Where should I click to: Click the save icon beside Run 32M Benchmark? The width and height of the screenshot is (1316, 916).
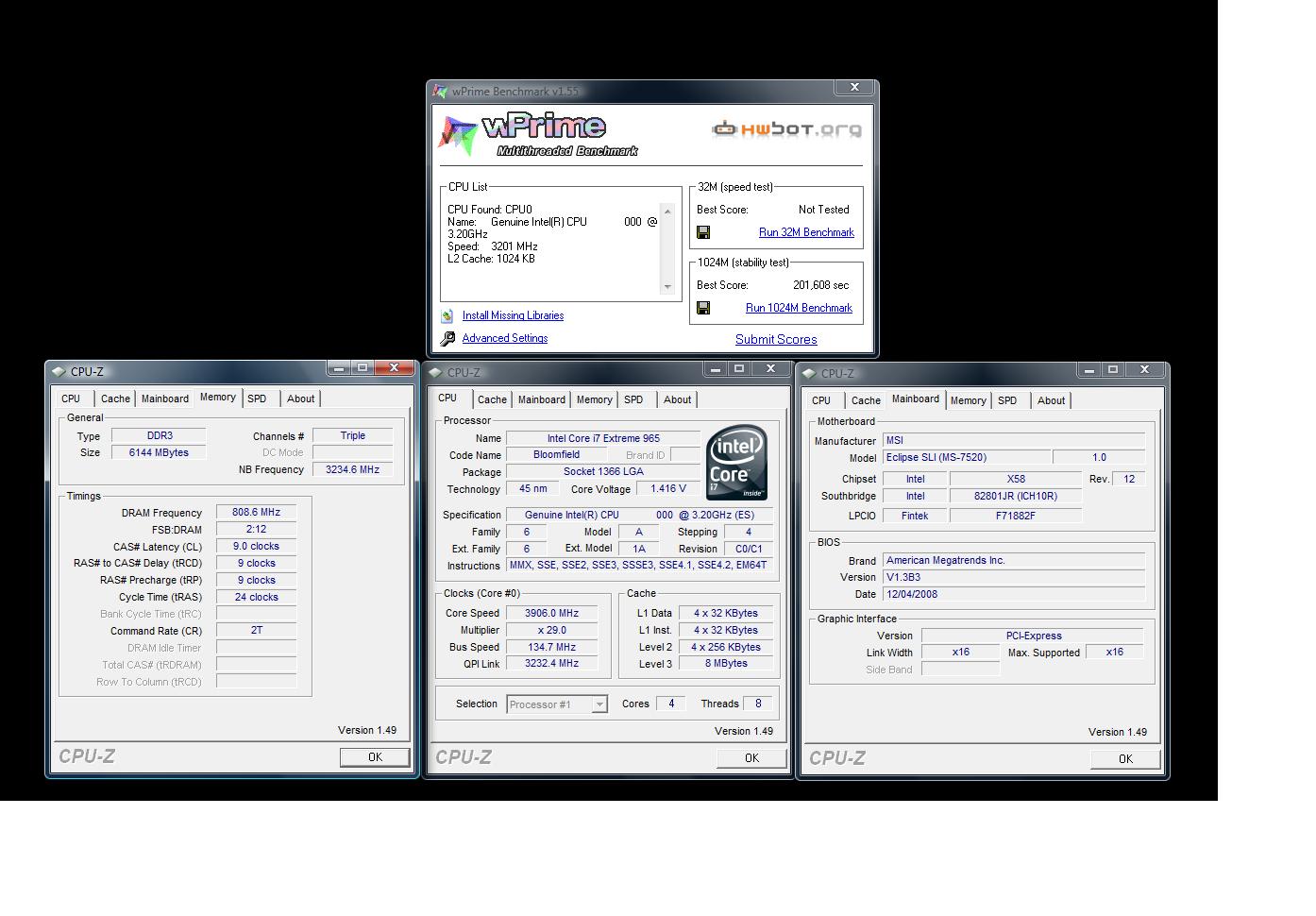(703, 232)
